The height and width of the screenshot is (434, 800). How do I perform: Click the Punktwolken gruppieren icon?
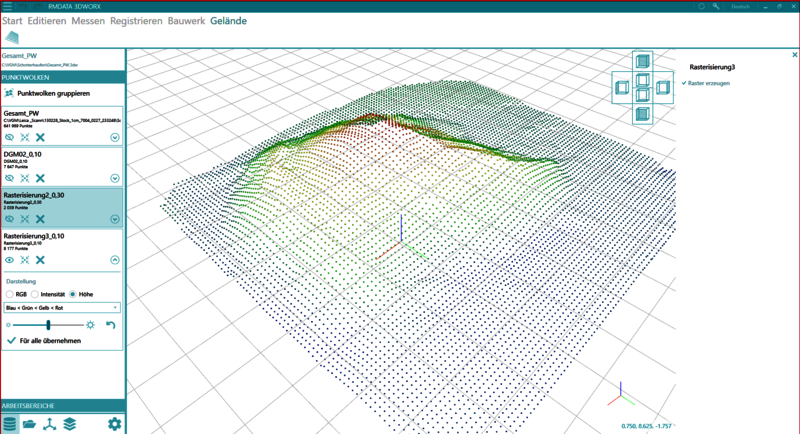coord(9,93)
